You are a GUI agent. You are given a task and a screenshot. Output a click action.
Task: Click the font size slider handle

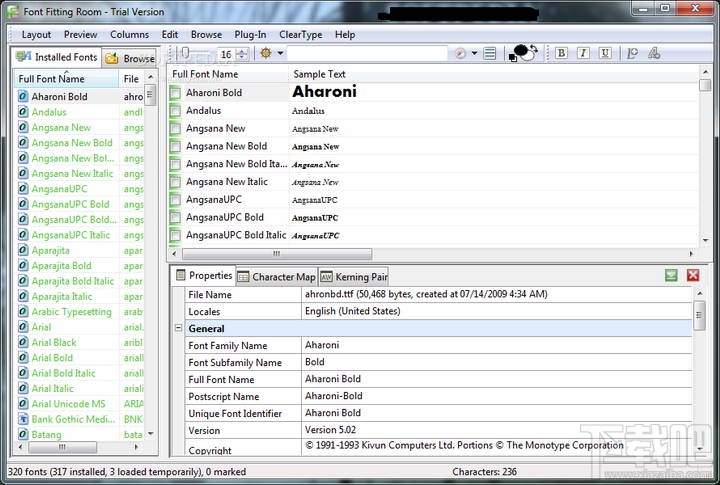185,53
